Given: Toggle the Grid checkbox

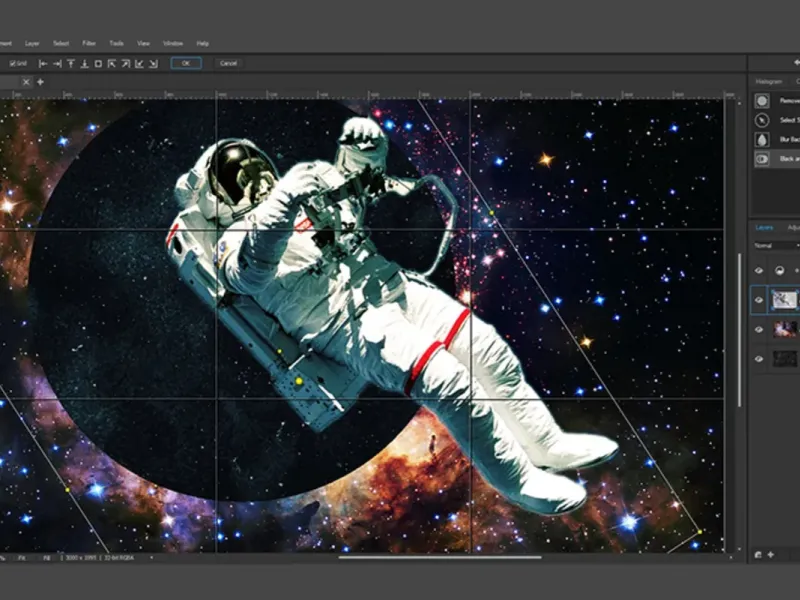Looking at the screenshot, I should [x=12, y=63].
